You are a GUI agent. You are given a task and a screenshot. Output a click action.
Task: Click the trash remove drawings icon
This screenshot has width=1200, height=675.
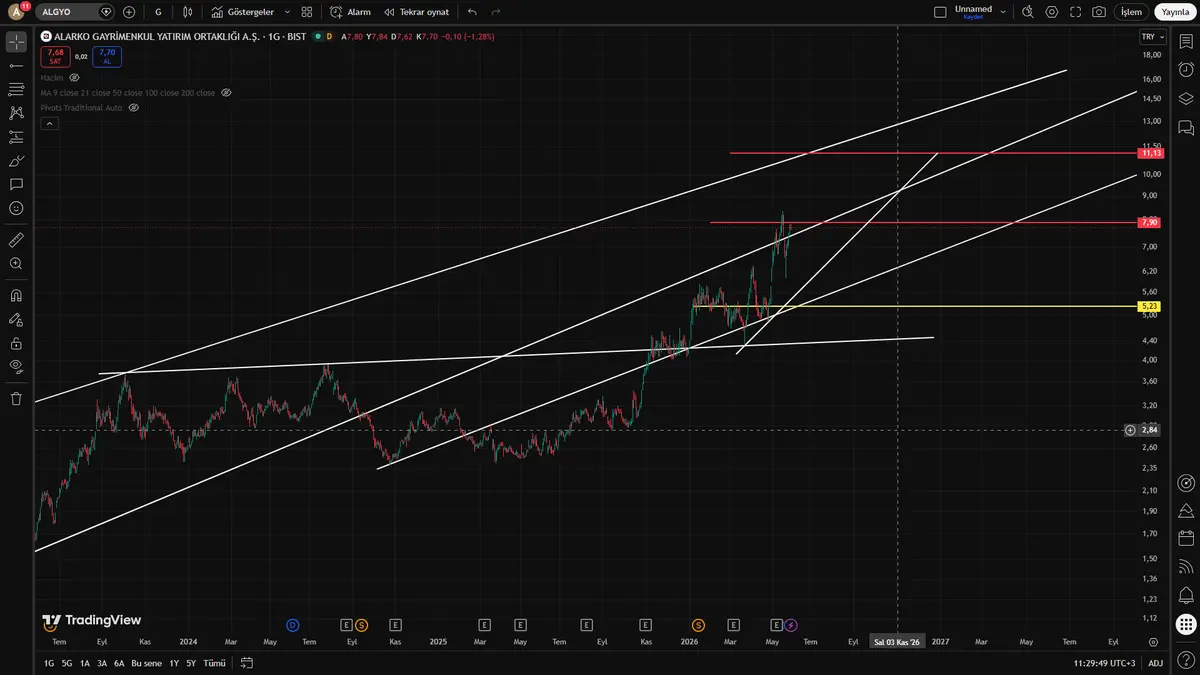(16, 398)
